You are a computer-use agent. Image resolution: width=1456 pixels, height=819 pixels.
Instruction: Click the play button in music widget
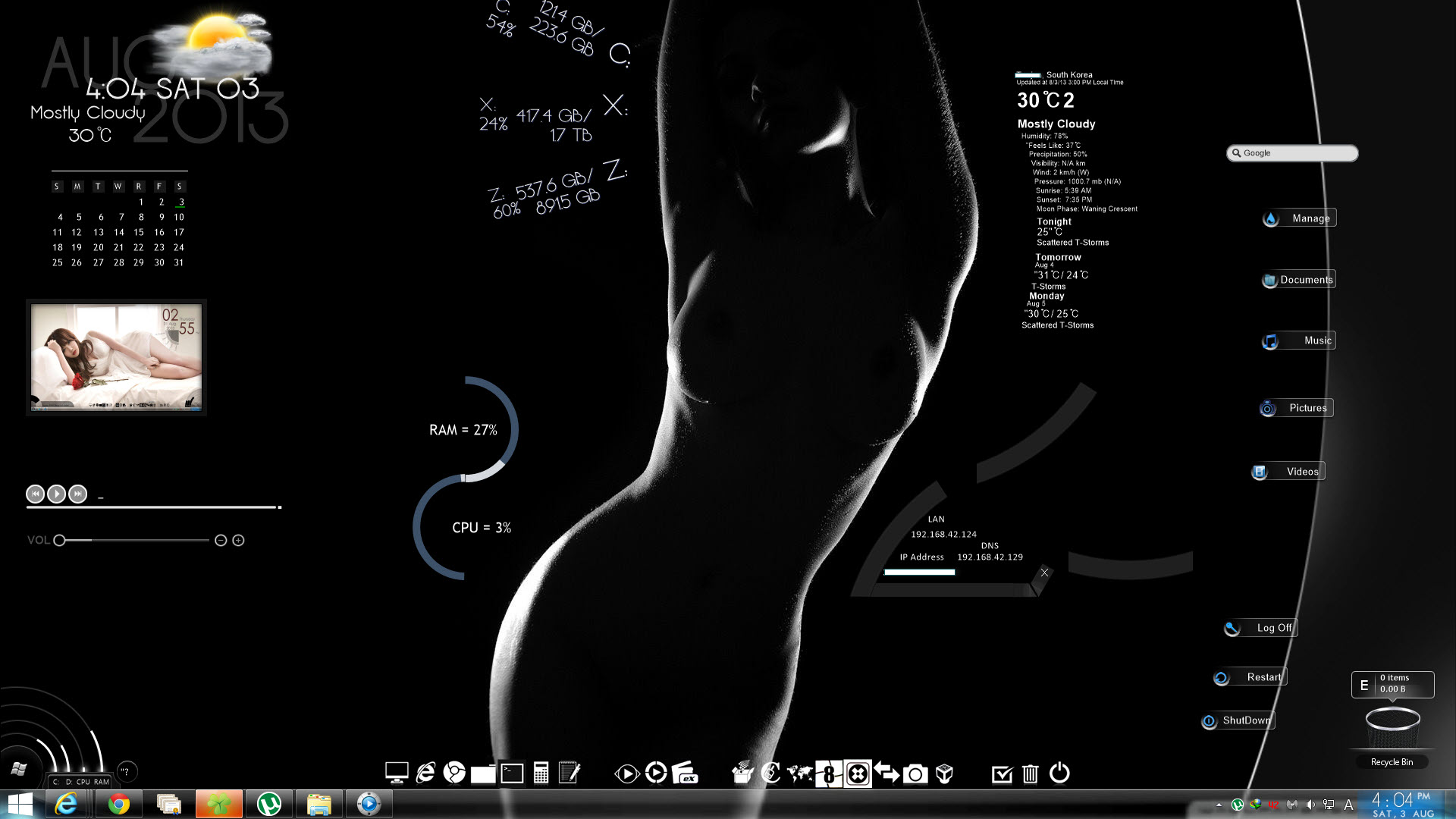click(56, 494)
